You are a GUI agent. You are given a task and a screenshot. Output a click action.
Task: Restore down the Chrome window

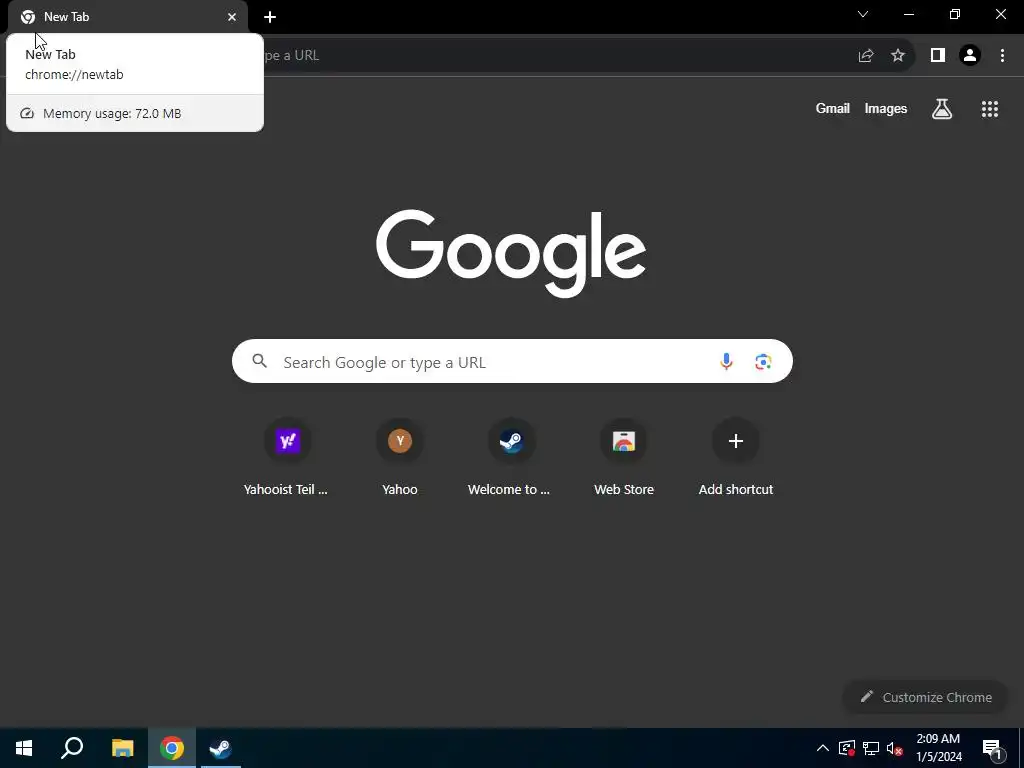(955, 14)
